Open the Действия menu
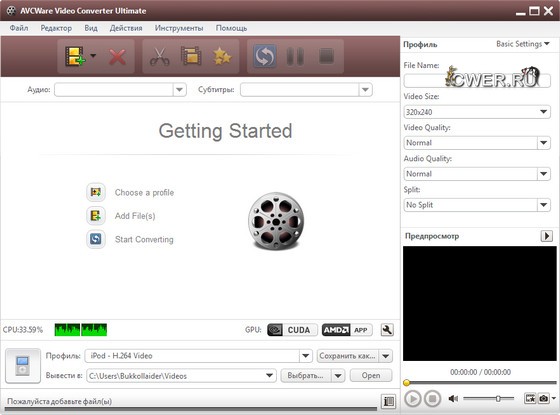Viewport: 560px width, 415px height. point(126,28)
